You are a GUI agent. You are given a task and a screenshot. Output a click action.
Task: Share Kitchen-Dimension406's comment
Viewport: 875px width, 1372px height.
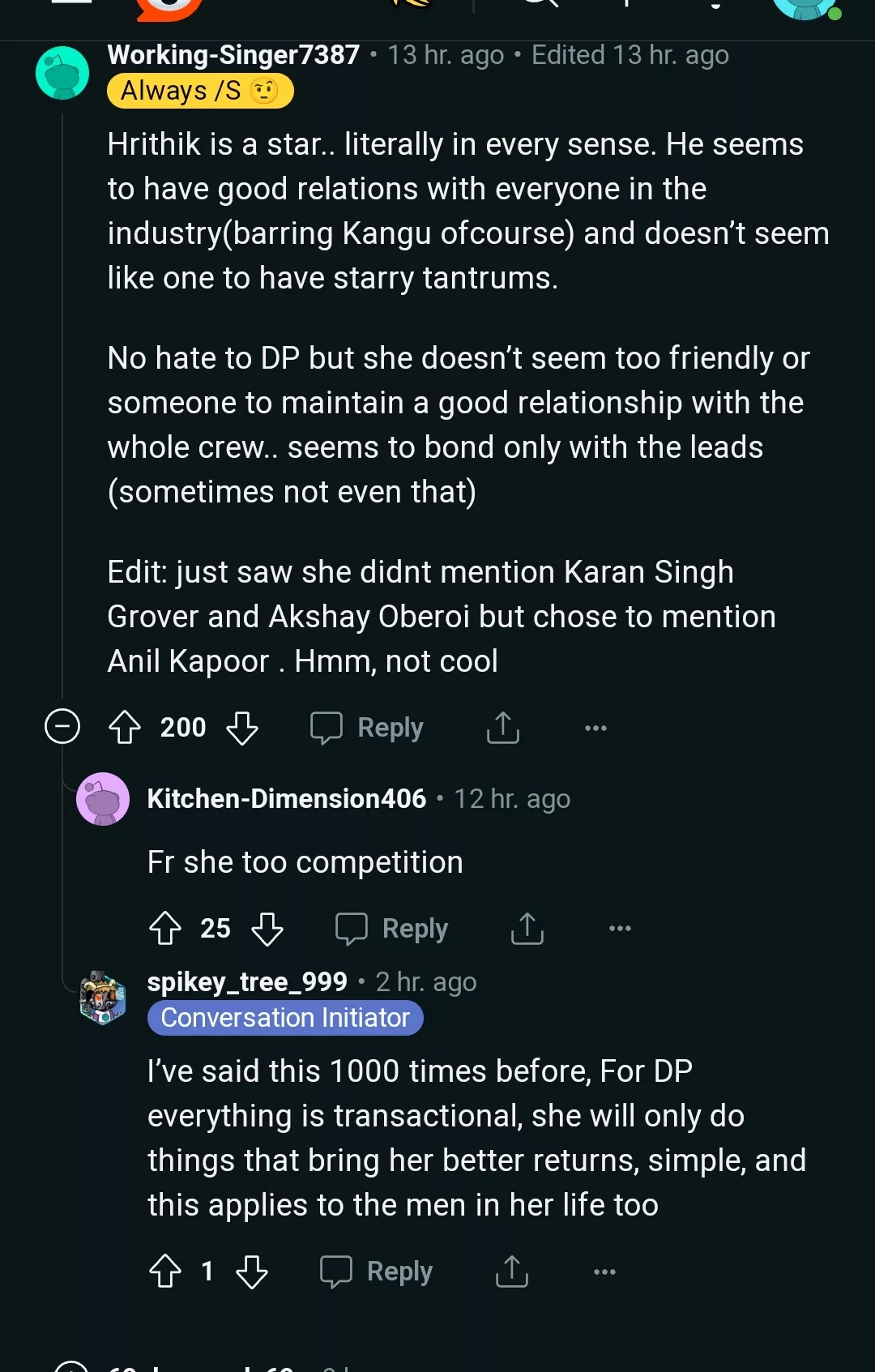[x=527, y=928]
